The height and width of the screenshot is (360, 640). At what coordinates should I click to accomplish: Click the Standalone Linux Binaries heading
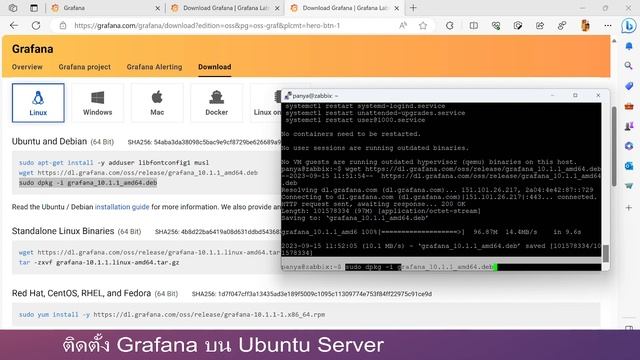coord(63,231)
